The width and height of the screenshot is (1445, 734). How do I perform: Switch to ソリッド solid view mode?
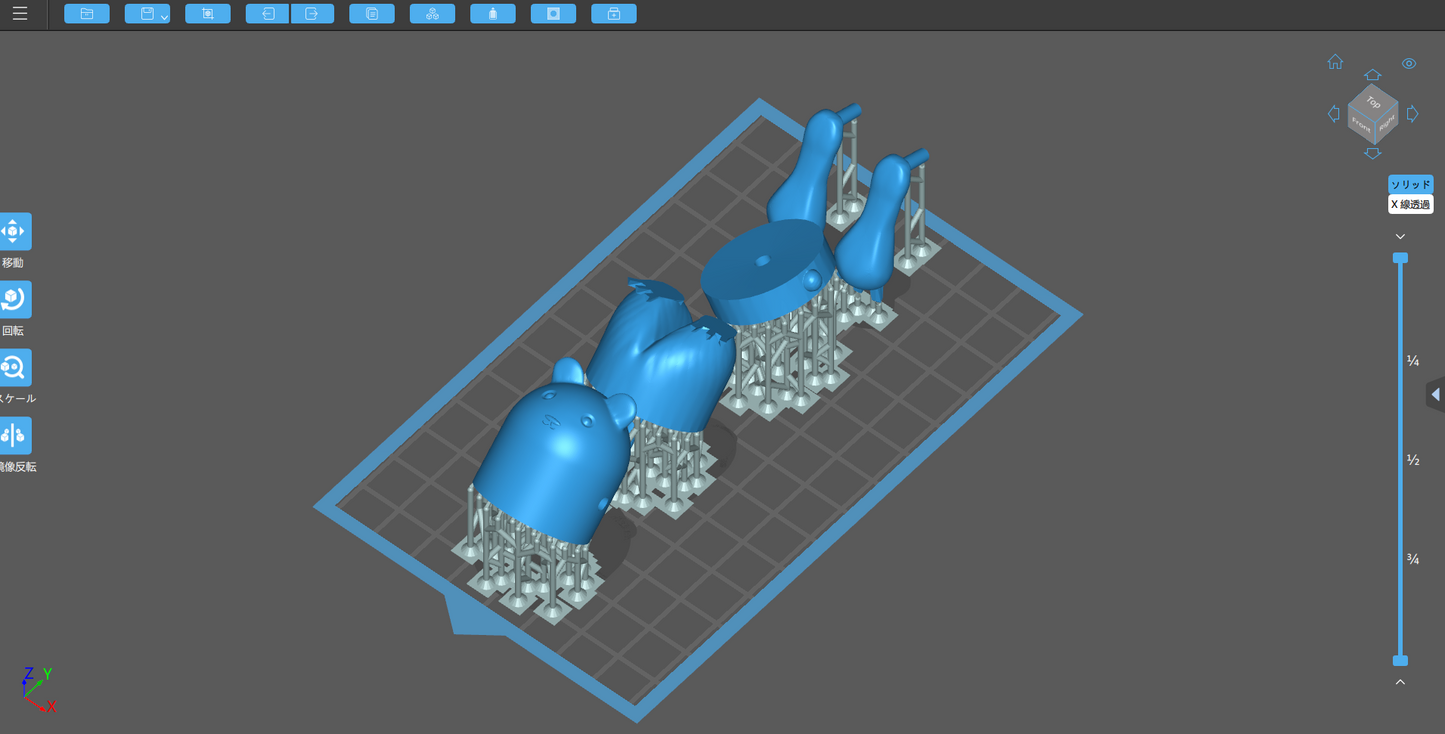pyautogui.click(x=1411, y=185)
